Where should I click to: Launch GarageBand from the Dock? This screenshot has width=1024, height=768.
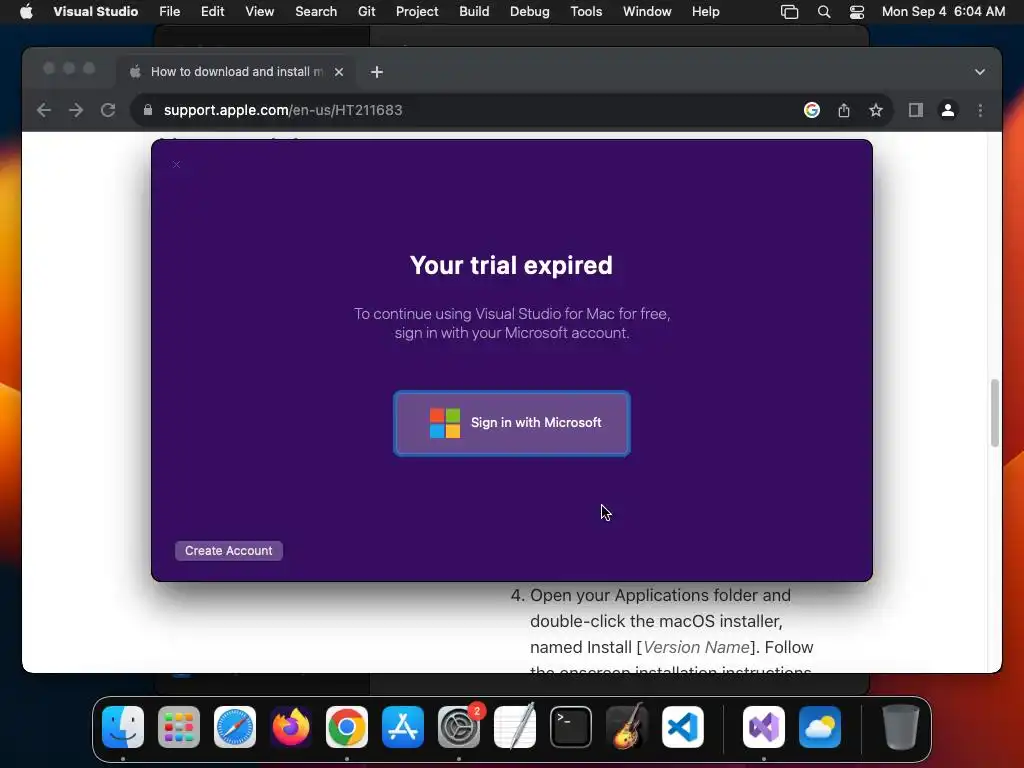point(627,727)
